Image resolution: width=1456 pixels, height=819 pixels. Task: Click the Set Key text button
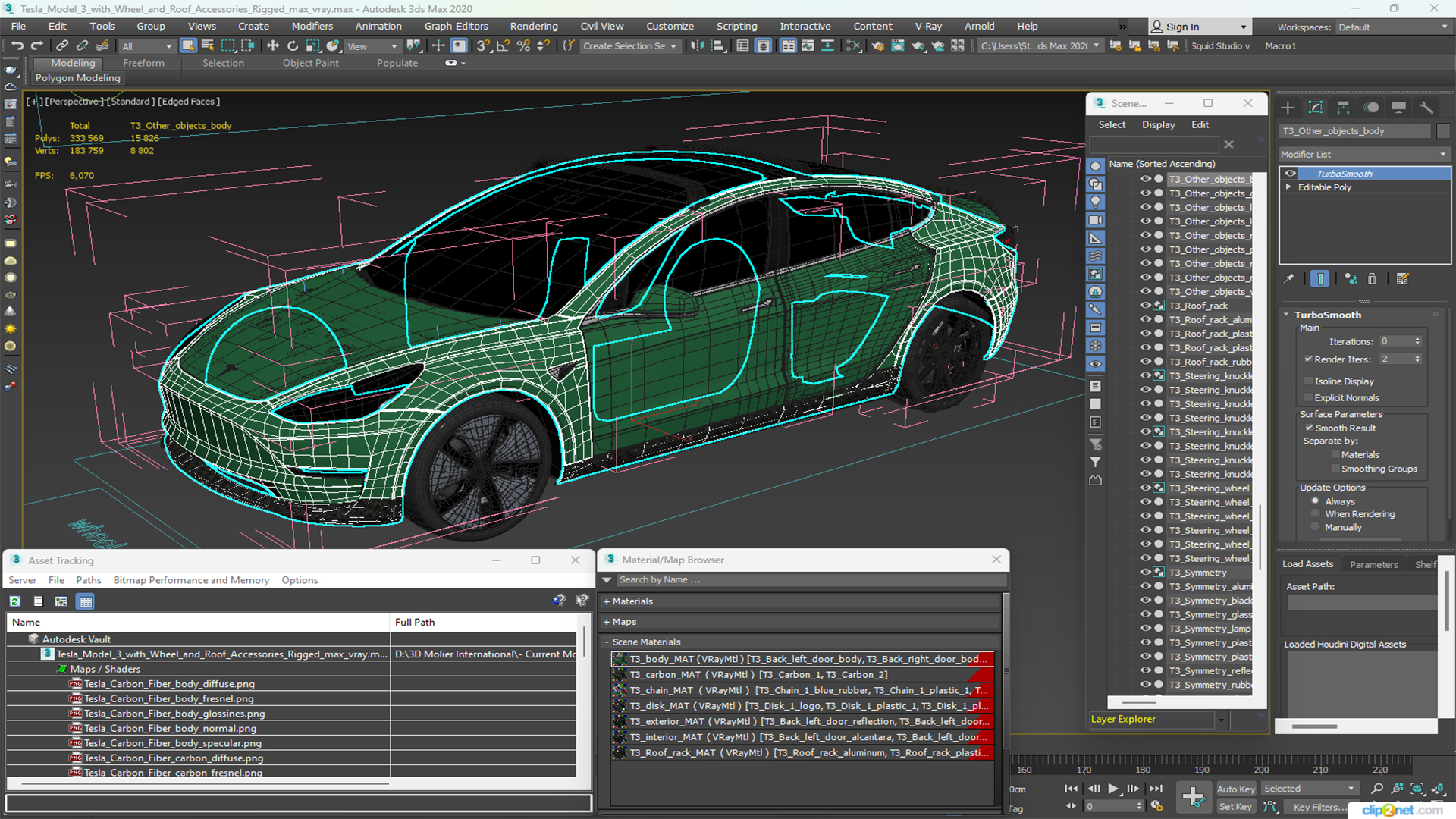click(x=1235, y=807)
